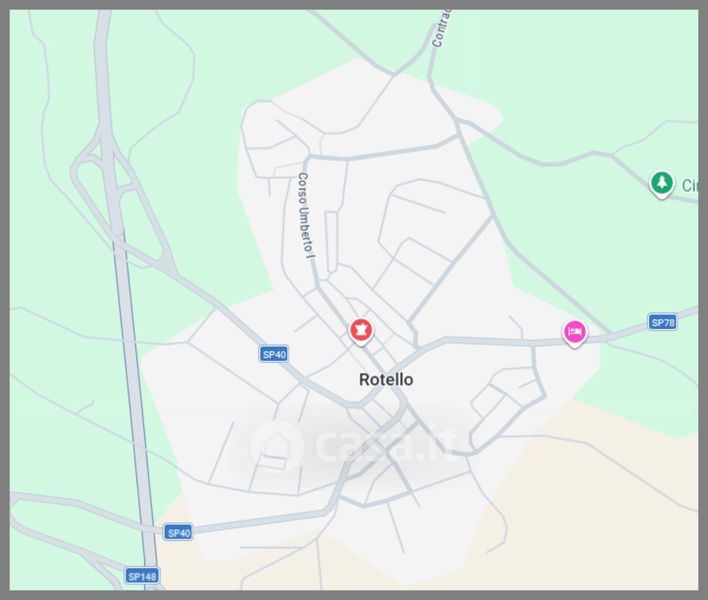The width and height of the screenshot is (708, 600).
Task: Click the thick north-south highway line
Action: pyautogui.click(x=132, y=361)
